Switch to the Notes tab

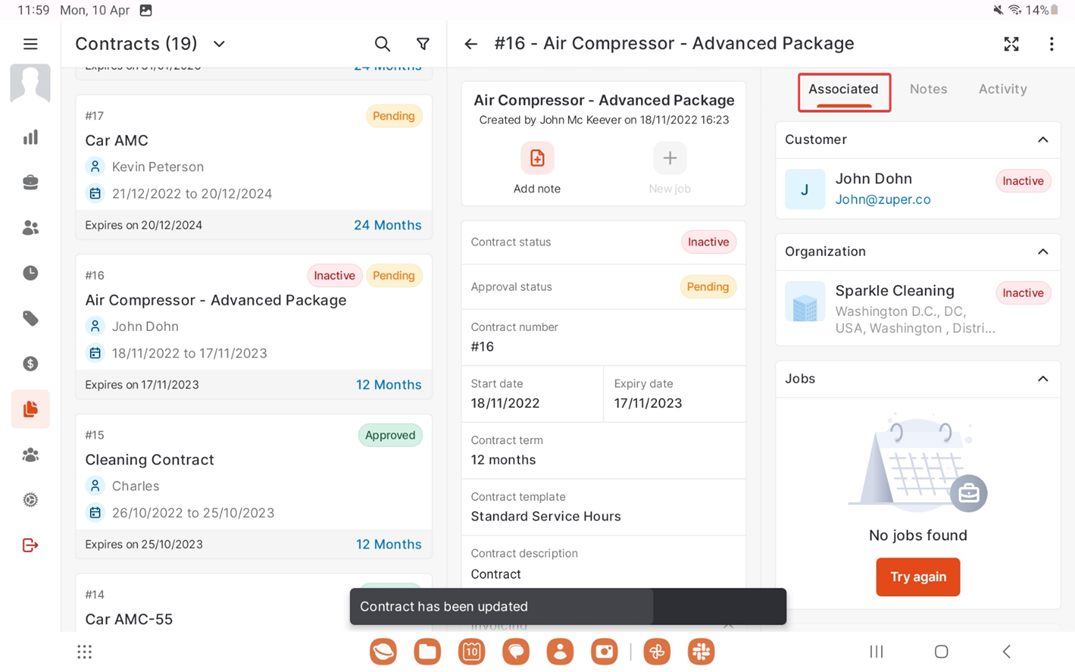[x=928, y=89]
